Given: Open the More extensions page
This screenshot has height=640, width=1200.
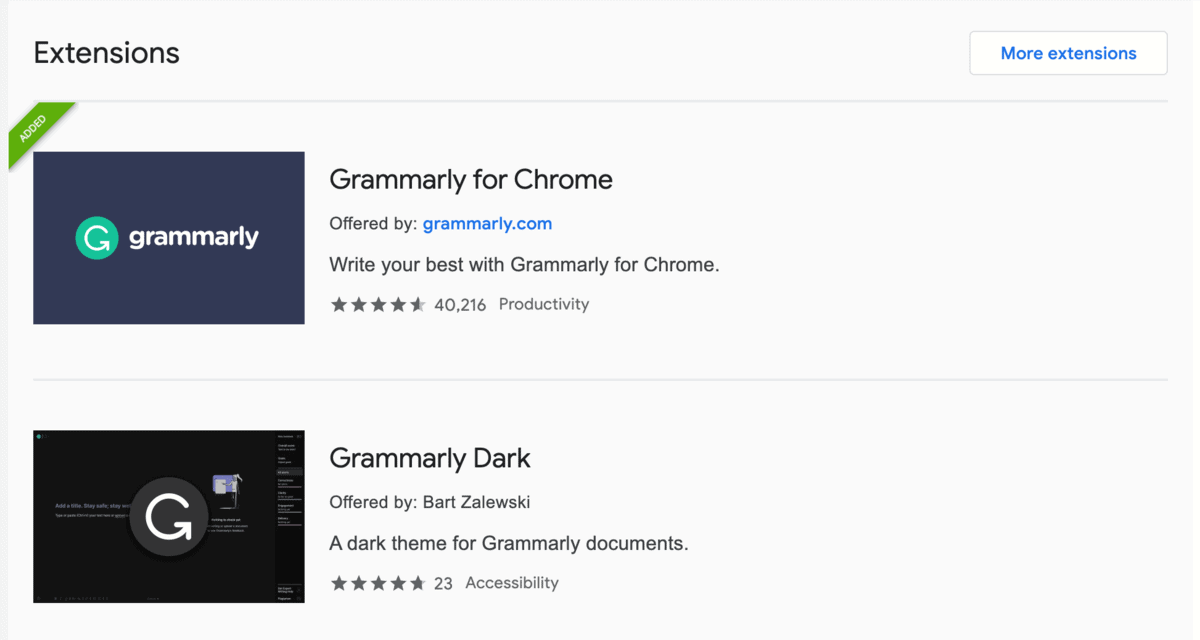Looking at the screenshot, I should point(1067,52).
